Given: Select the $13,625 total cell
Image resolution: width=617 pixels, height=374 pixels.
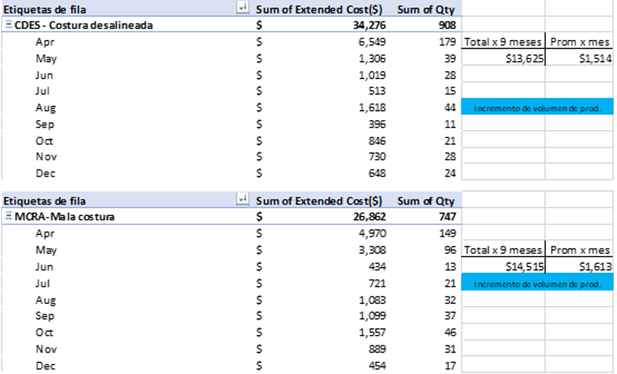Looking at the screenshot, I should point(503,59).
